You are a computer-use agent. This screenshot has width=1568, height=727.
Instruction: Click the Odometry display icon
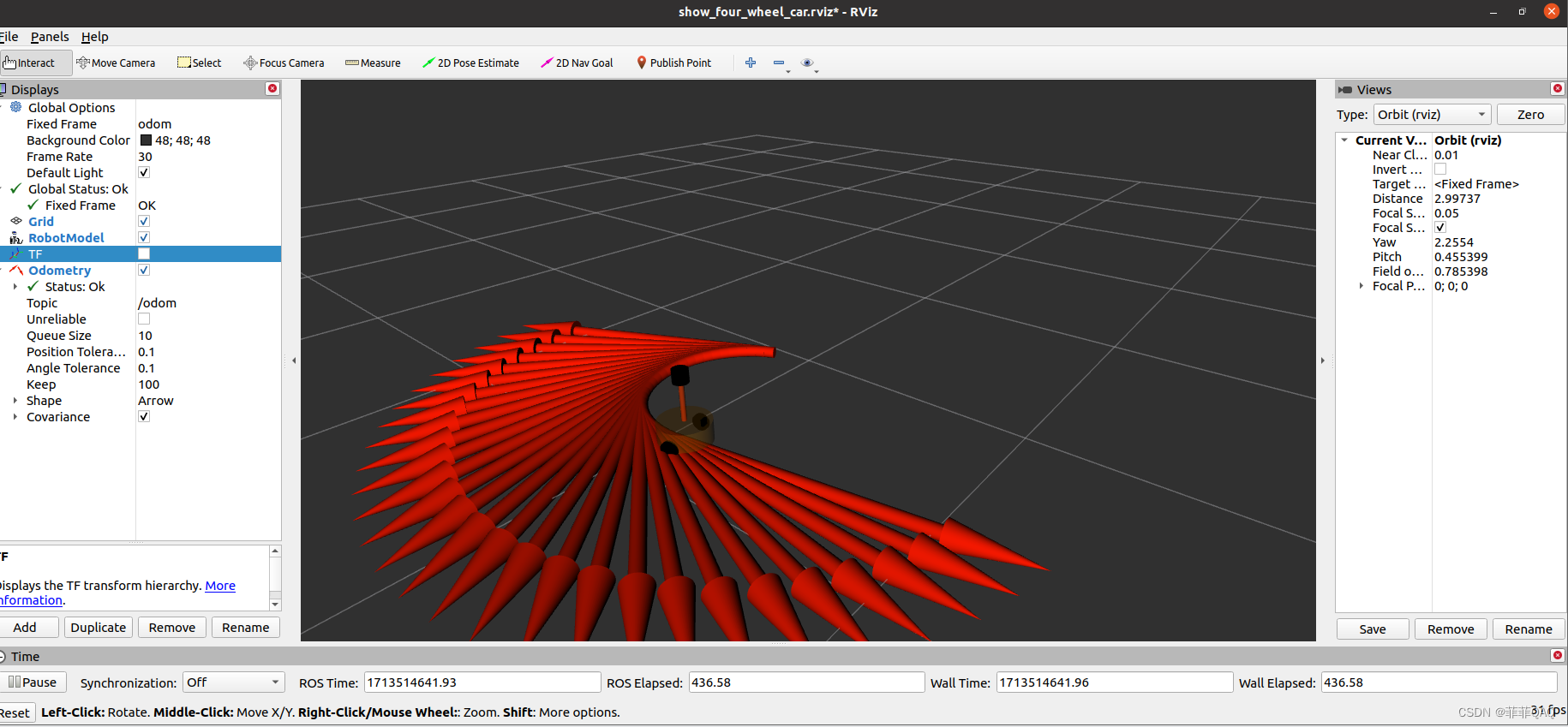click(x=15, y=270)
